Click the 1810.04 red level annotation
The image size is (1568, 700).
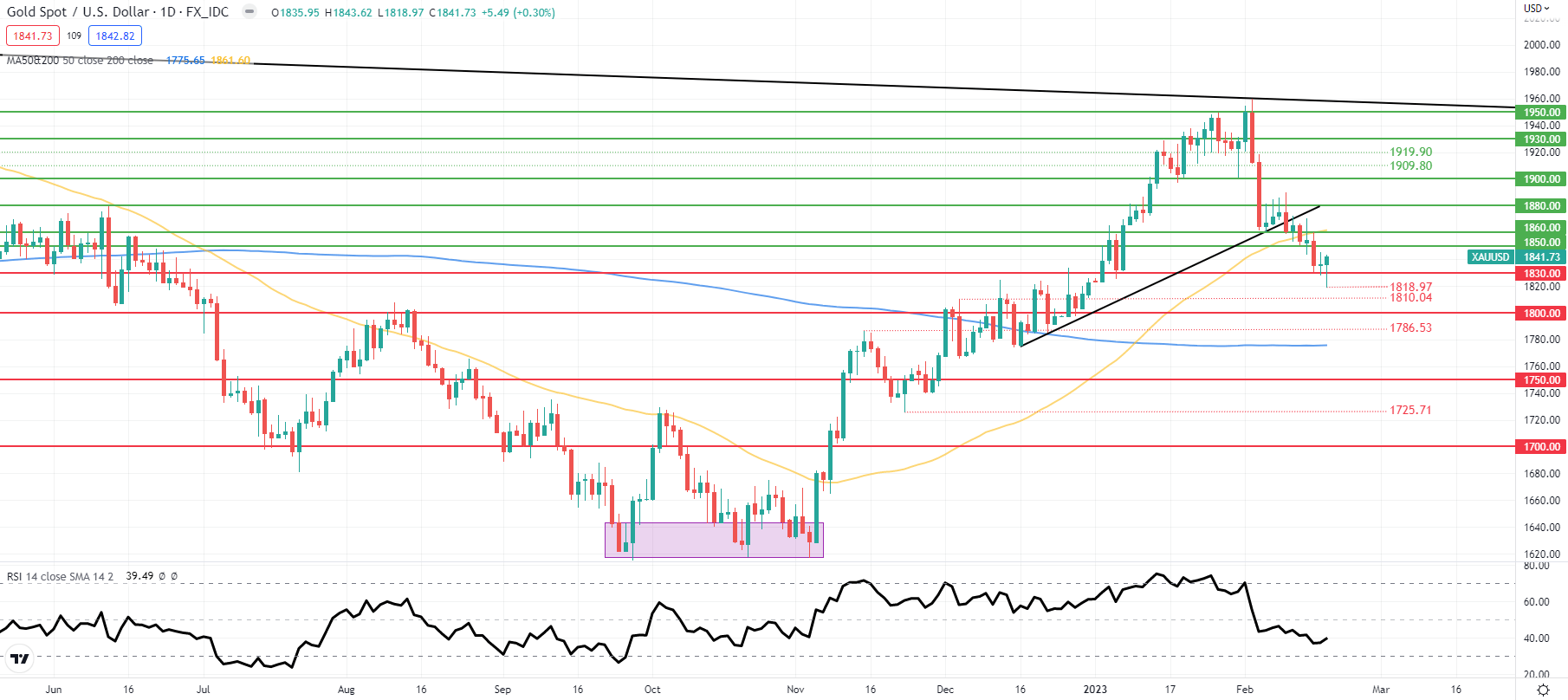[1411, 297]
